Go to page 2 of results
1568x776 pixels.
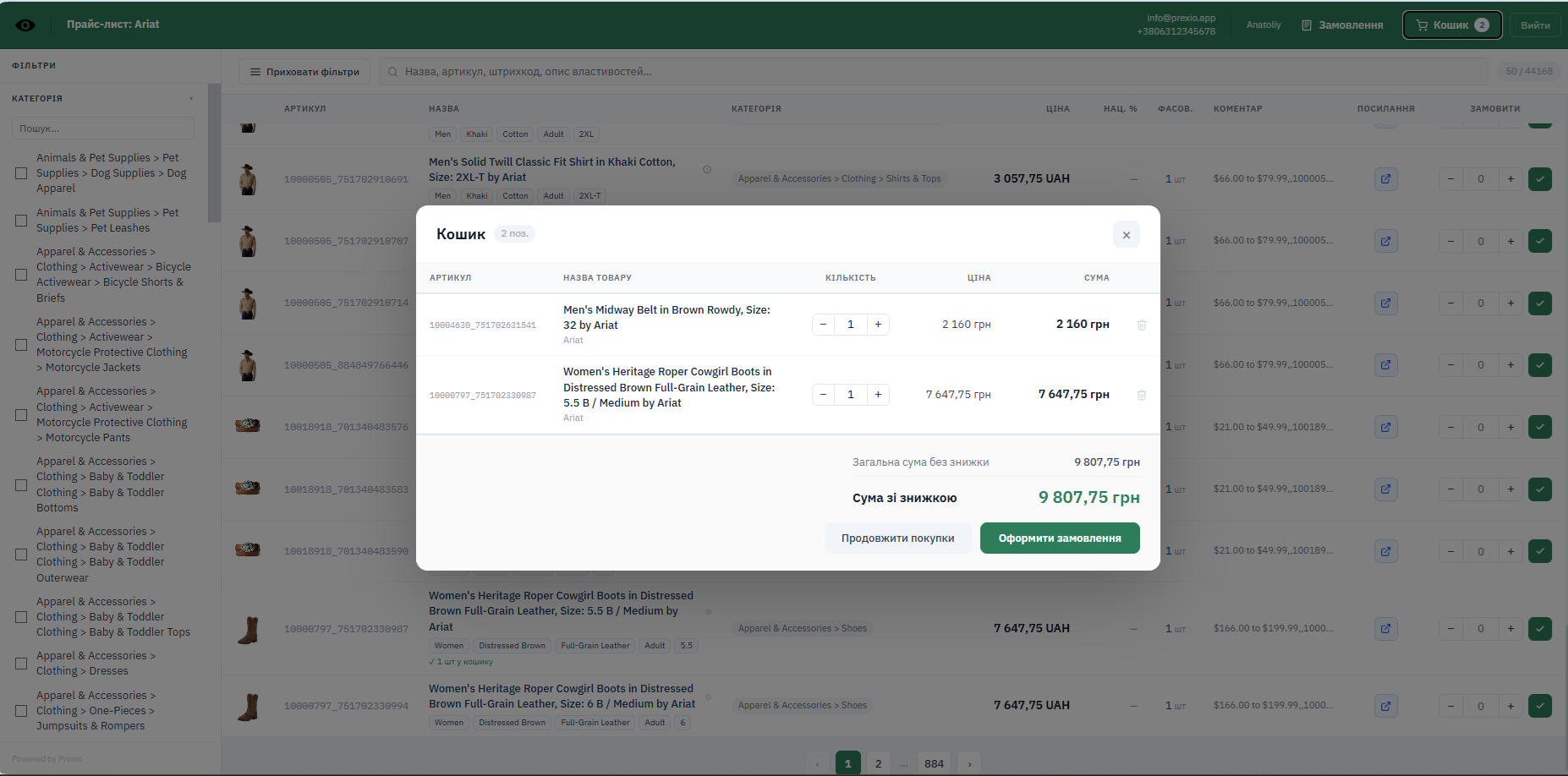tap(879, 763)
